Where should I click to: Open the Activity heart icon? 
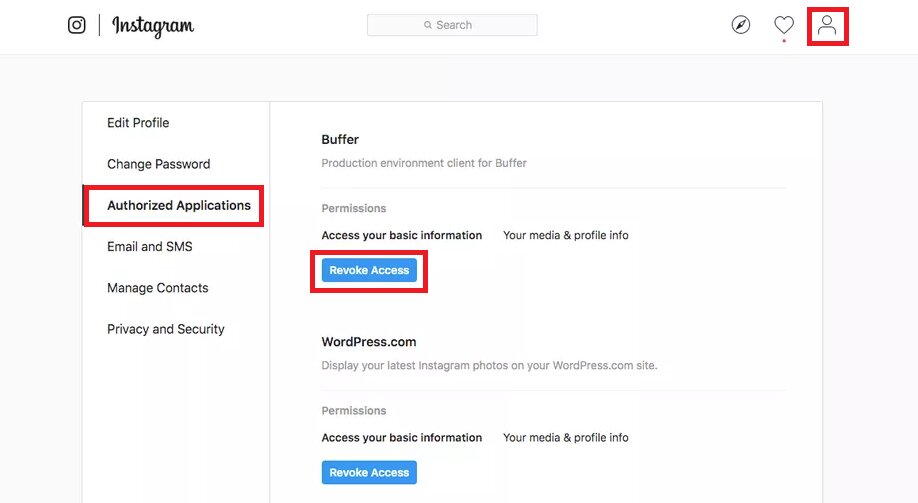(x=784, y=25)
